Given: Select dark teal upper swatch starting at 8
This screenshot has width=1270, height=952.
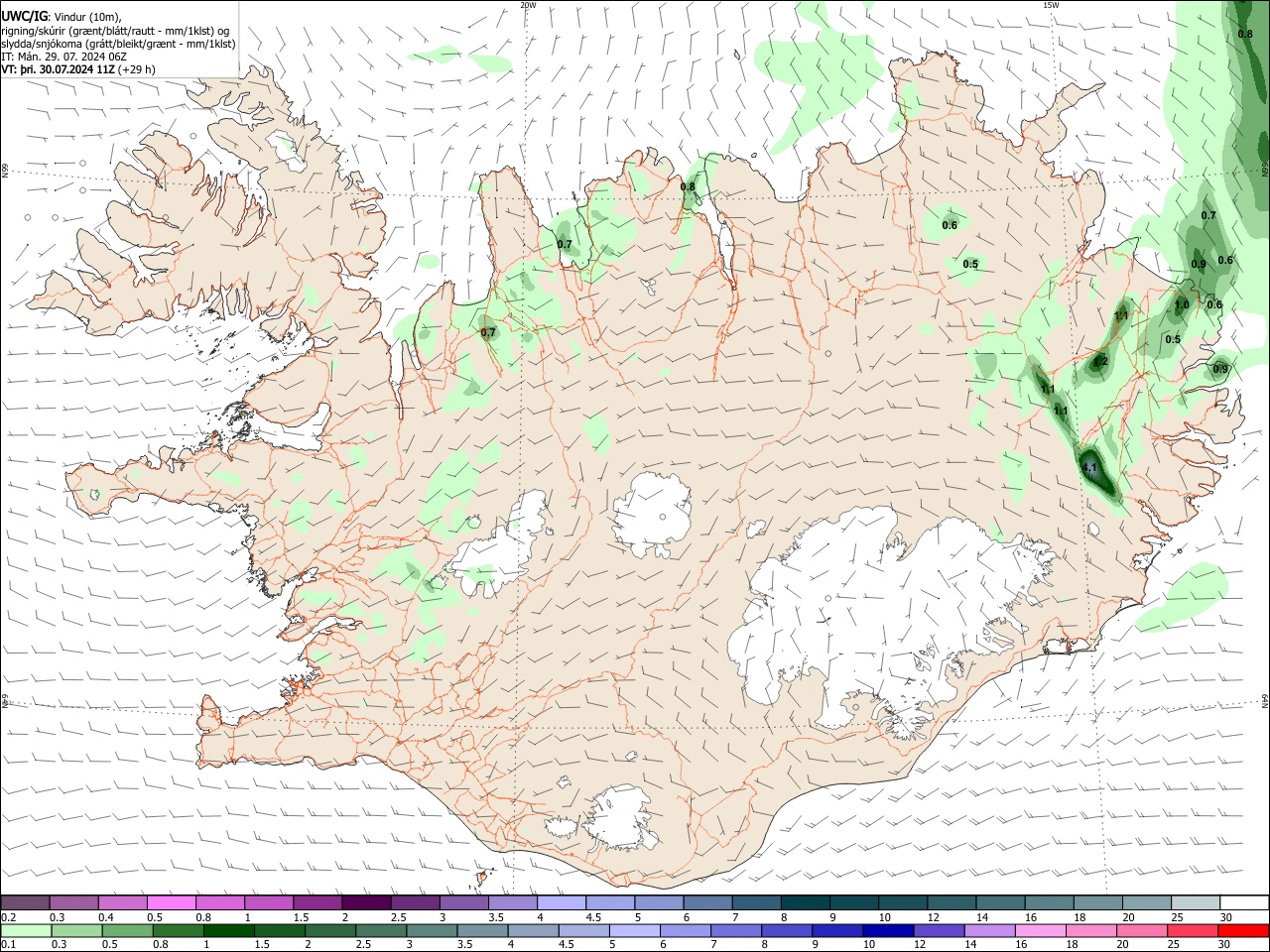Looking at the screenshot, I should (x=806, y=902).
